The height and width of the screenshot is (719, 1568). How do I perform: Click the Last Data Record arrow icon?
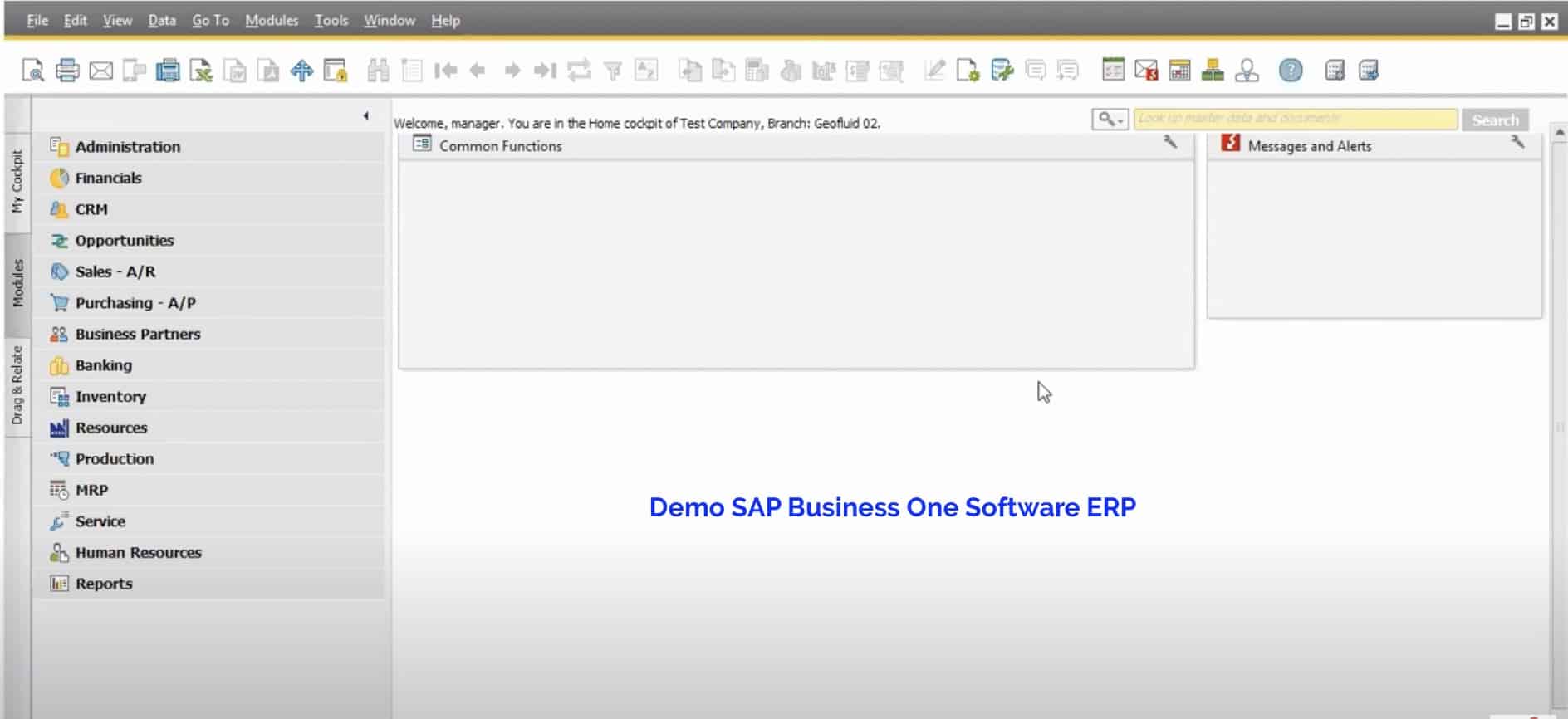[545, 71]
